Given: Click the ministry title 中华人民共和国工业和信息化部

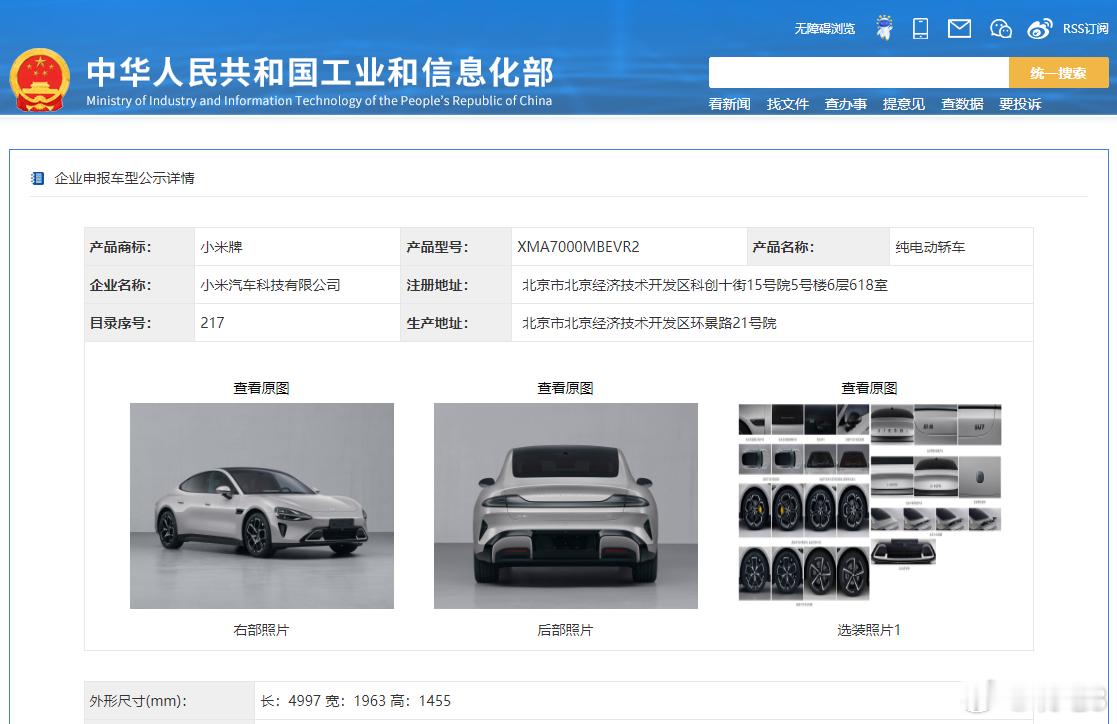Looking at the screenshot, I should pyautogui.click(x=320, y=72).
